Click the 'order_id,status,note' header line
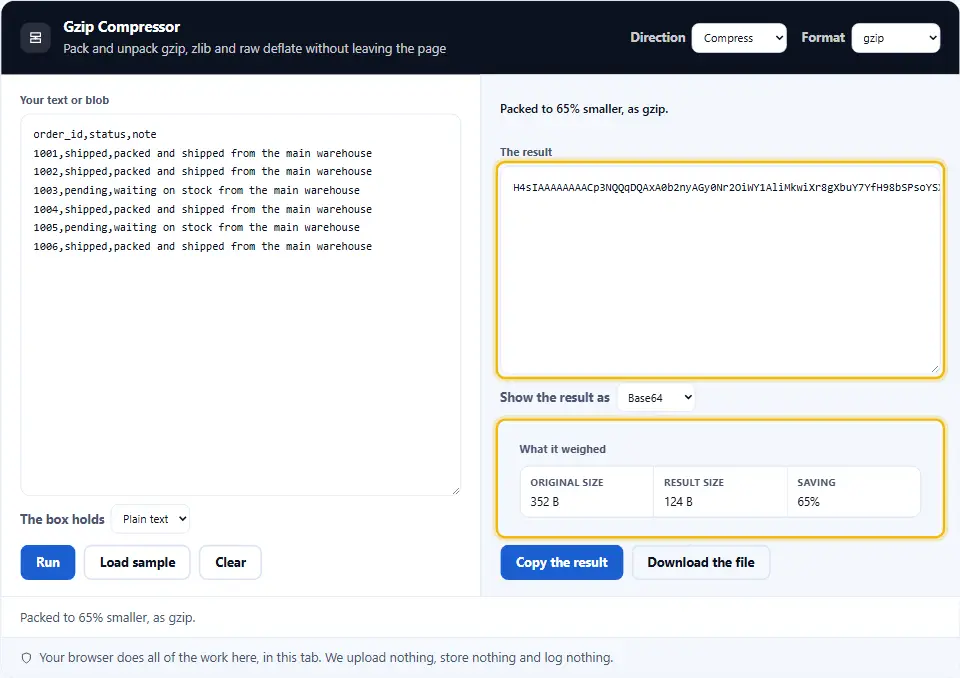 (95, 134)
